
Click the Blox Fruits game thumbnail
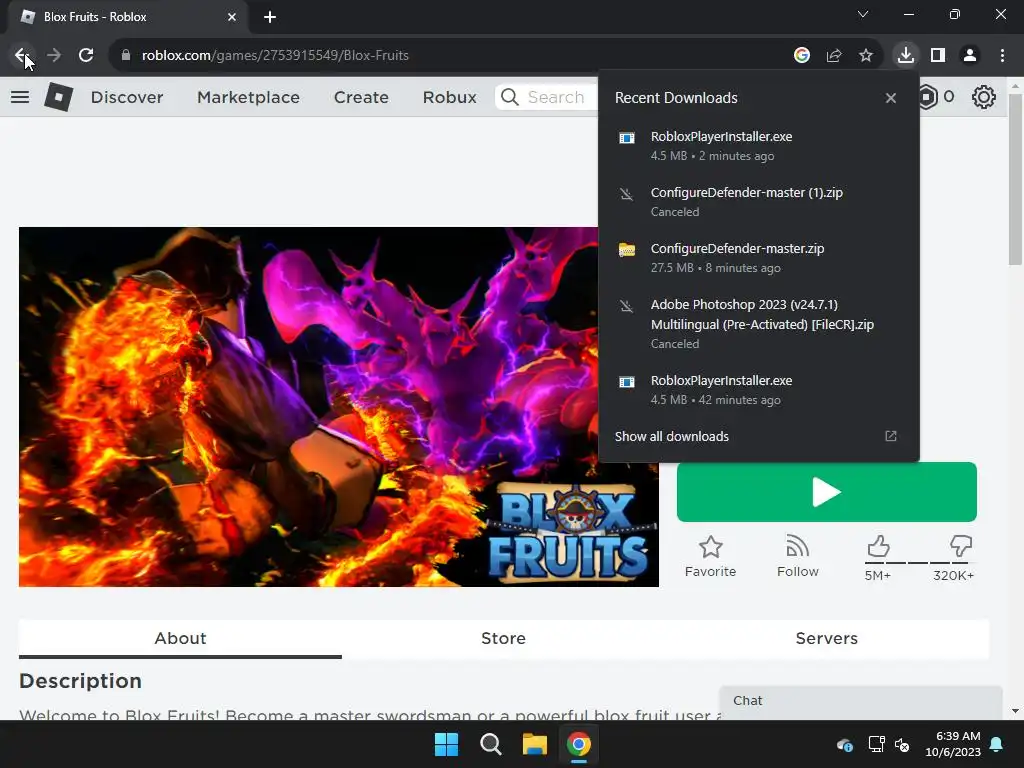pyautogui.click(x=338, y=407)
